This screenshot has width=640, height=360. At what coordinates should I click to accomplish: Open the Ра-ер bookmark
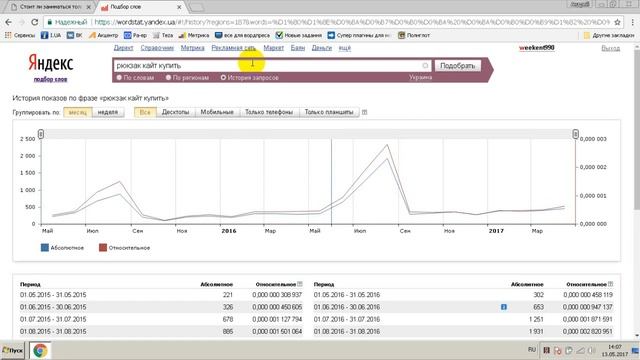tap(135, 36)
